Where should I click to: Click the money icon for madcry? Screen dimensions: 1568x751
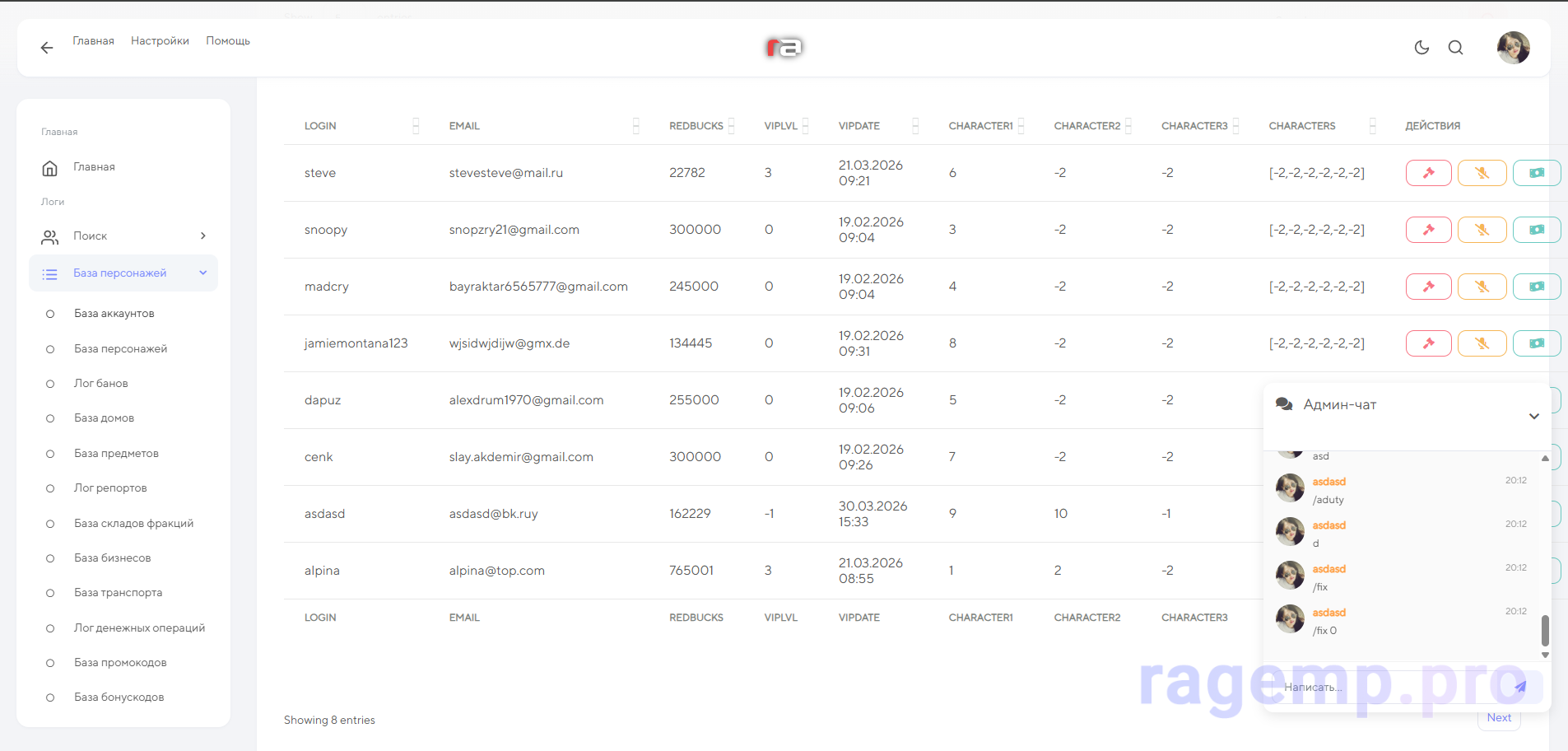(x=1536, y=287)
